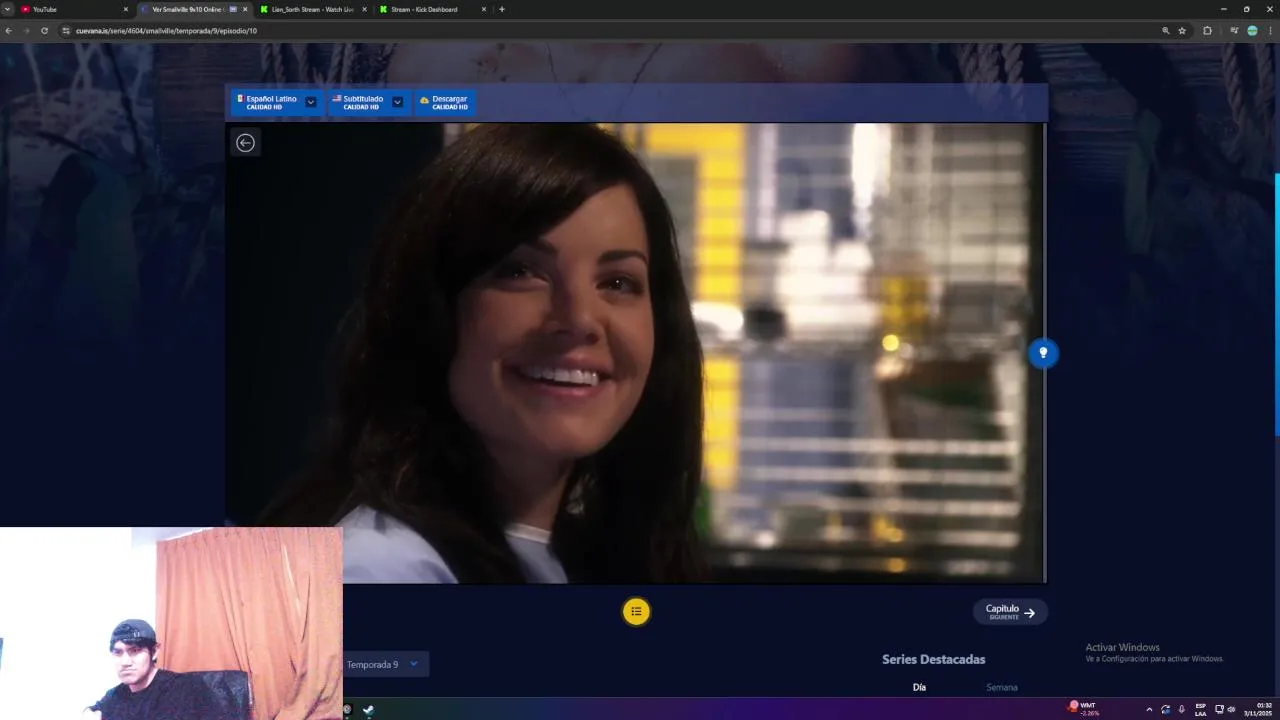Open the ESP LAA language indicator
This screenshot has height=720, width=1280.
1200,709
